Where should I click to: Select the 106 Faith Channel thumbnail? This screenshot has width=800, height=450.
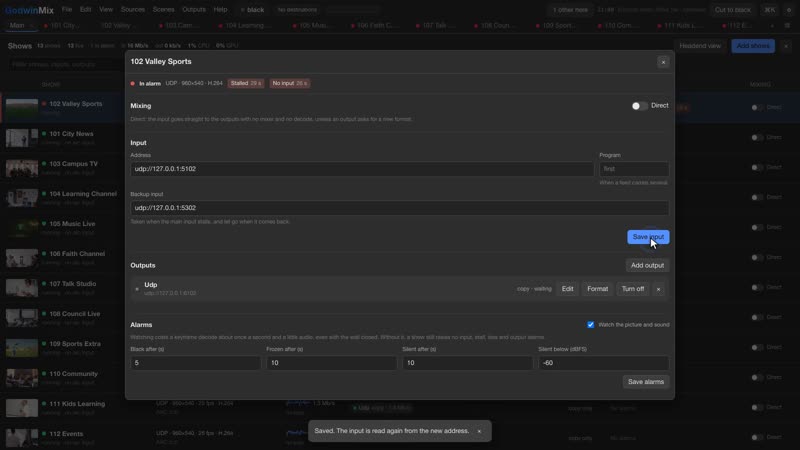click(x=21, y=258)
